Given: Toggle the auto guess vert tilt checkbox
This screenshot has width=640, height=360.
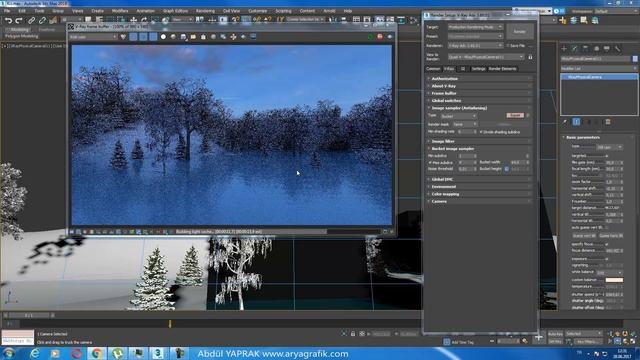Looking at the screenshot, I should [607, 227].
